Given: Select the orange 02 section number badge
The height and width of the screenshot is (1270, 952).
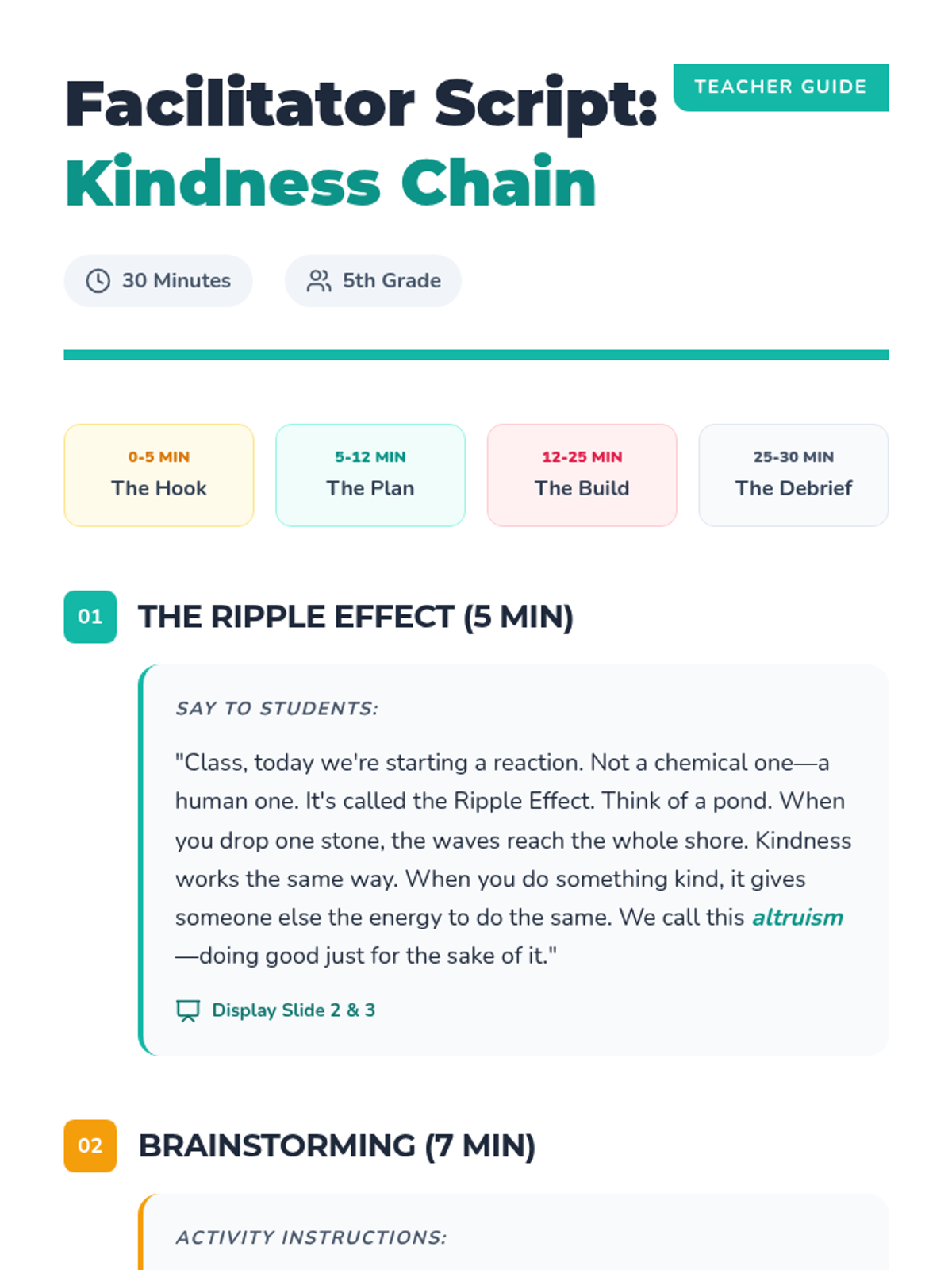Looking at the screenshot, I should point(90,1145).
